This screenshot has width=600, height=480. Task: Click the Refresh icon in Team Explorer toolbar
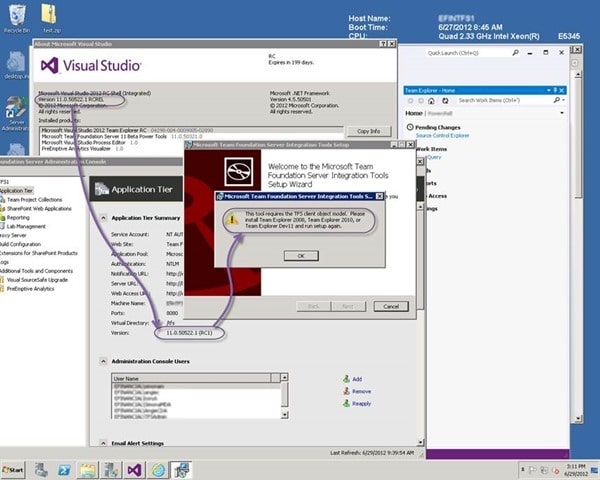pyautogui.click(x=445, y=101)
